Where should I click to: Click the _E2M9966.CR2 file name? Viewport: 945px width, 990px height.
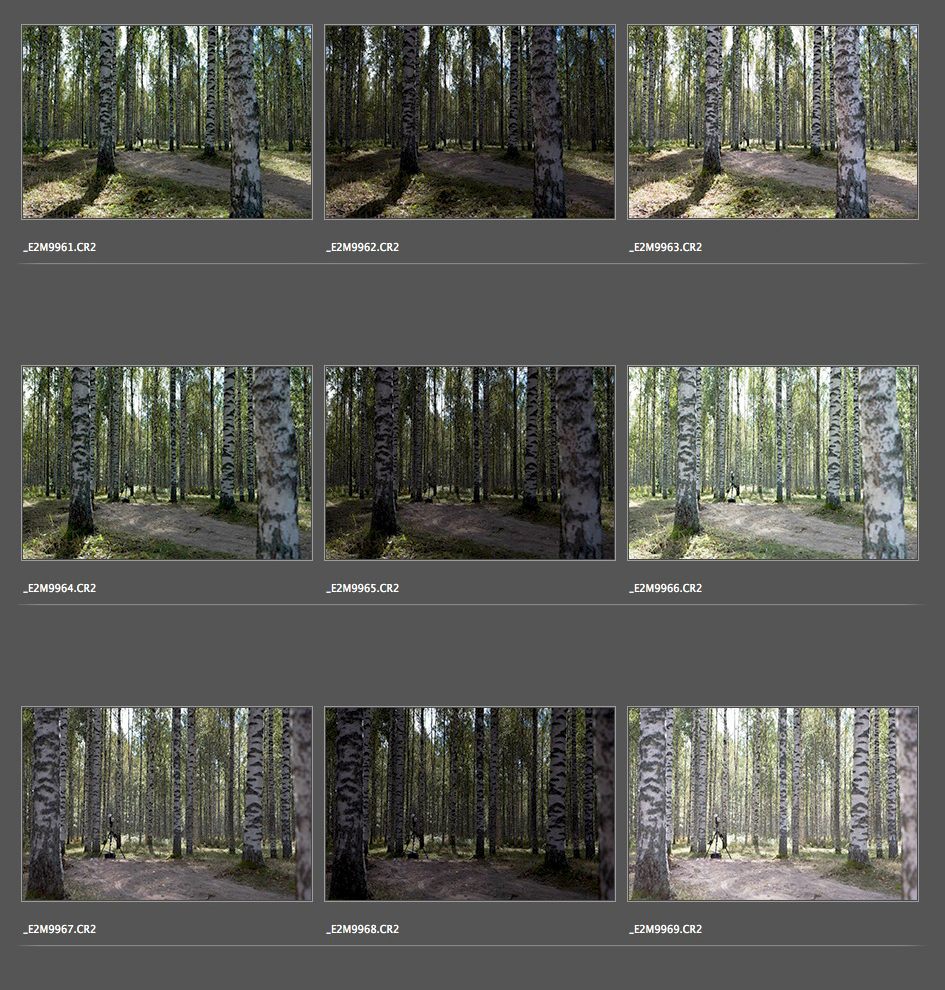[666, 588]
